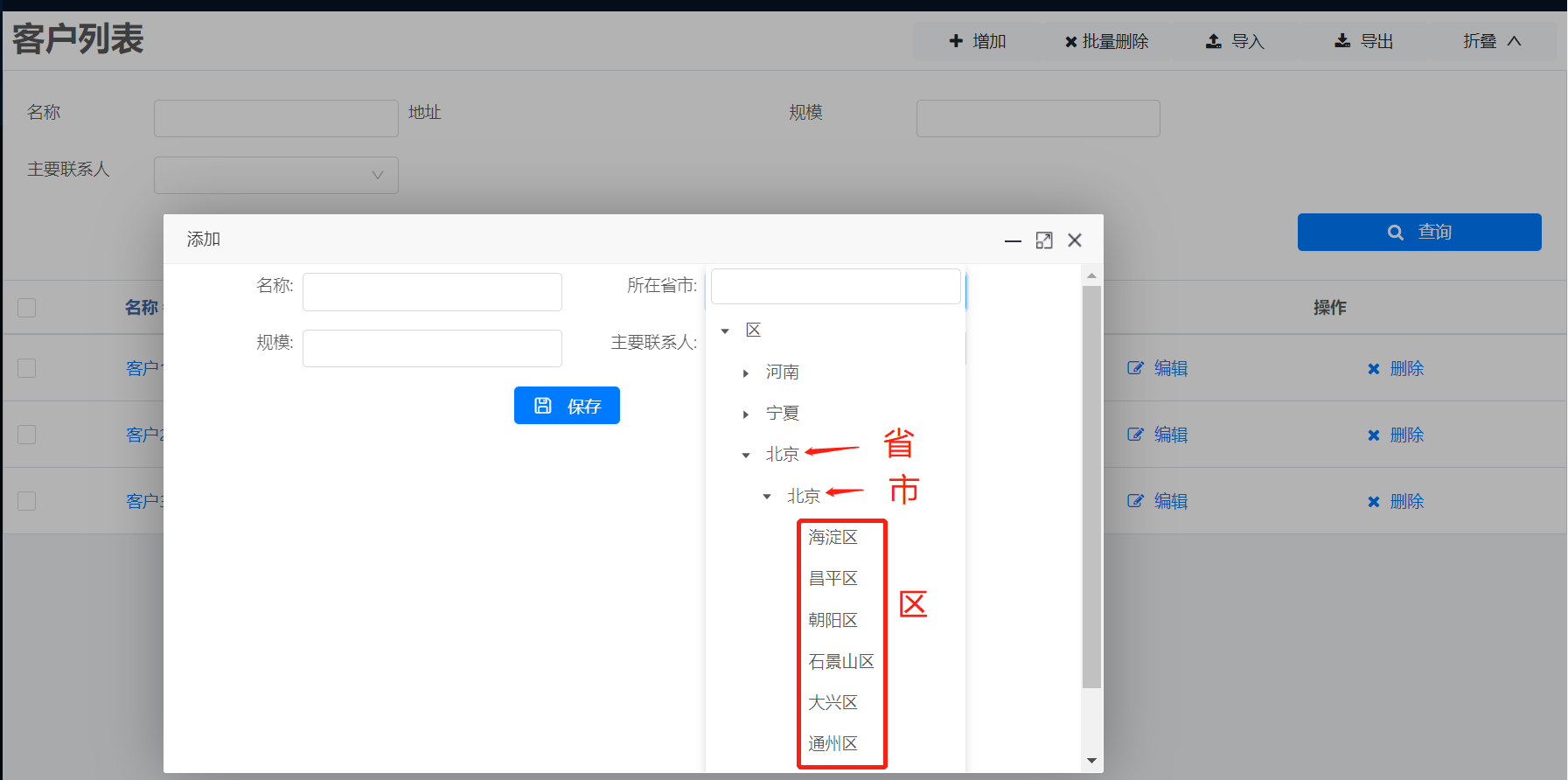Minimize the 添加 dialog

1013,240
